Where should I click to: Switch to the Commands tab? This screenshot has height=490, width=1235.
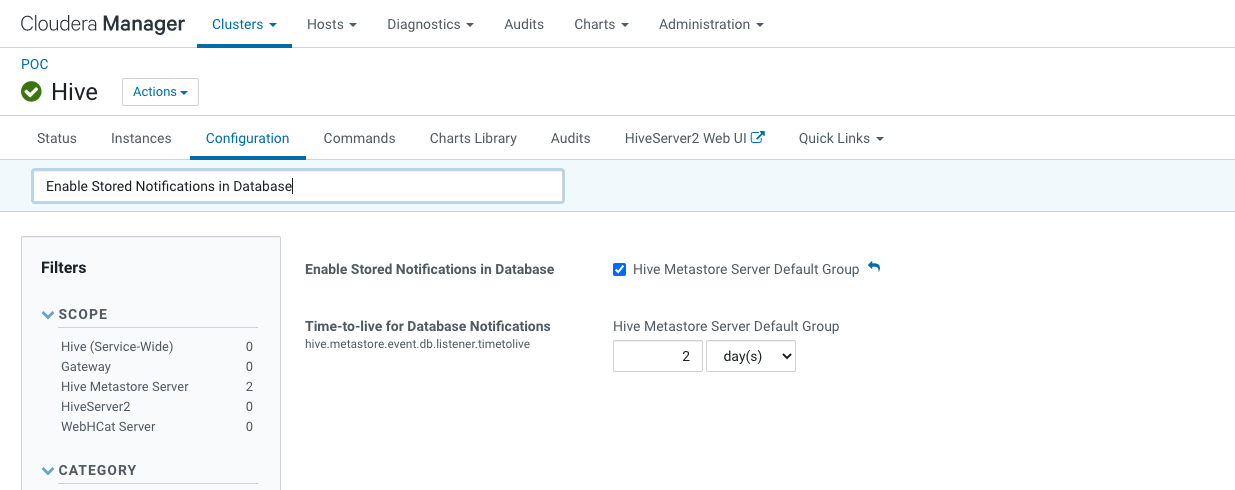click(x=360, y=138)
